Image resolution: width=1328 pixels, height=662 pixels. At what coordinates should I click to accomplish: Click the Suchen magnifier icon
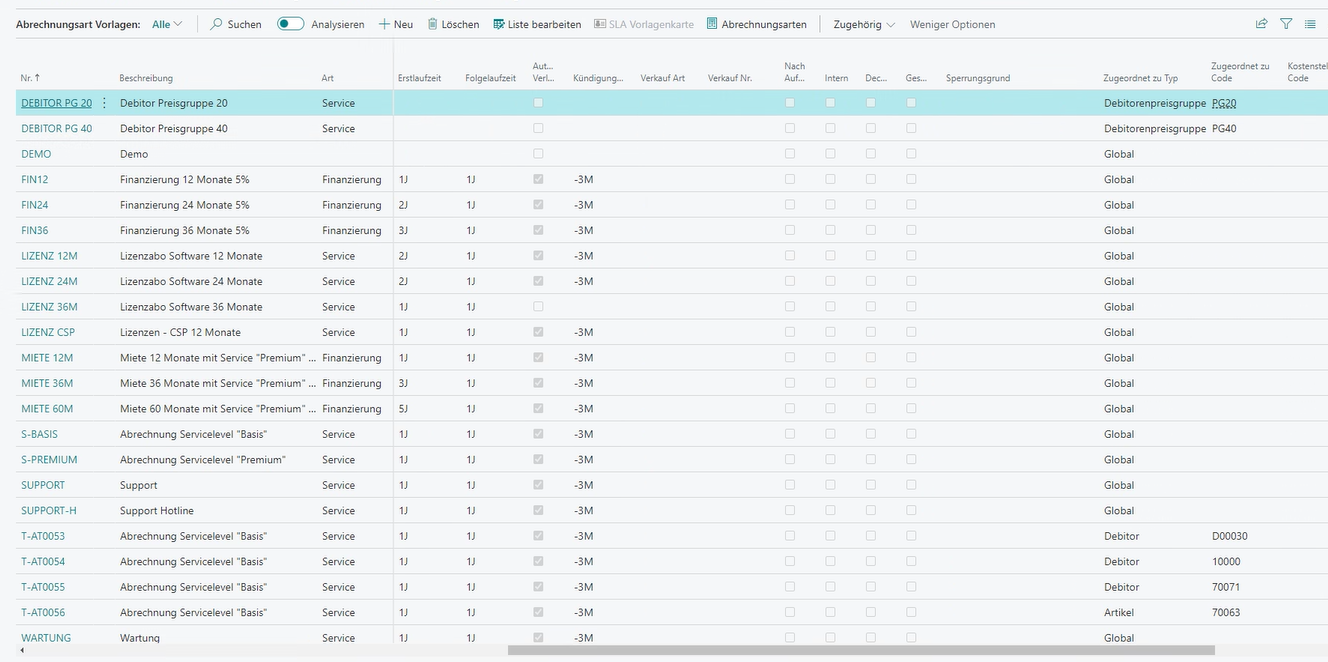click(216, 24)
